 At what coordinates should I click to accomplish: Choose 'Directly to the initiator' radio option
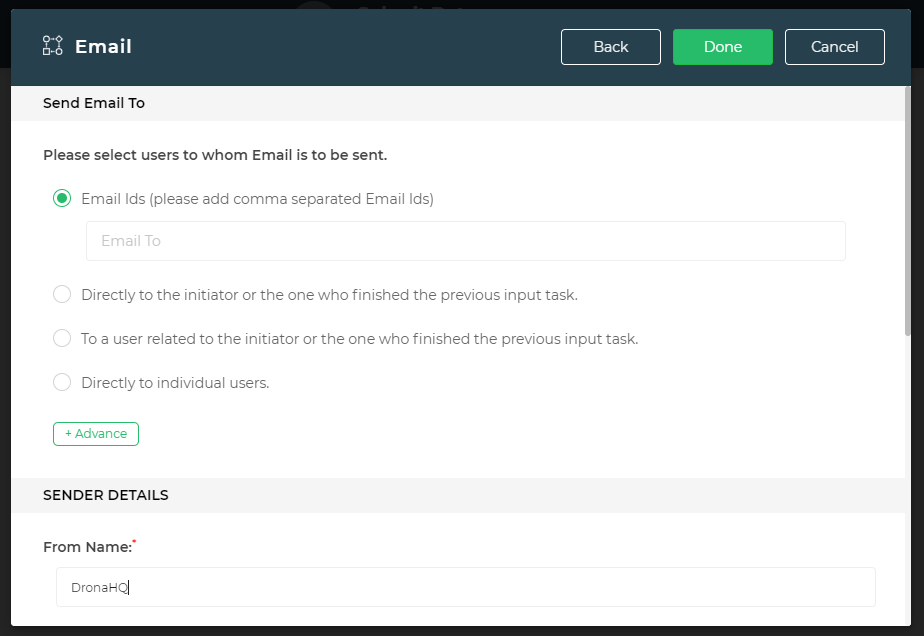[62, 295]
